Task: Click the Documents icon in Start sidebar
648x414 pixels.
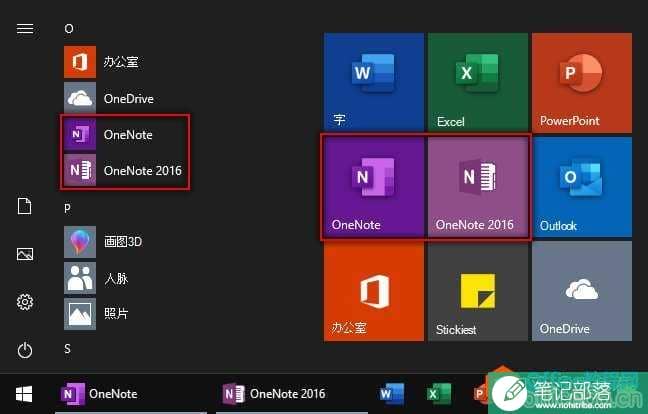Action: (24, 206)
